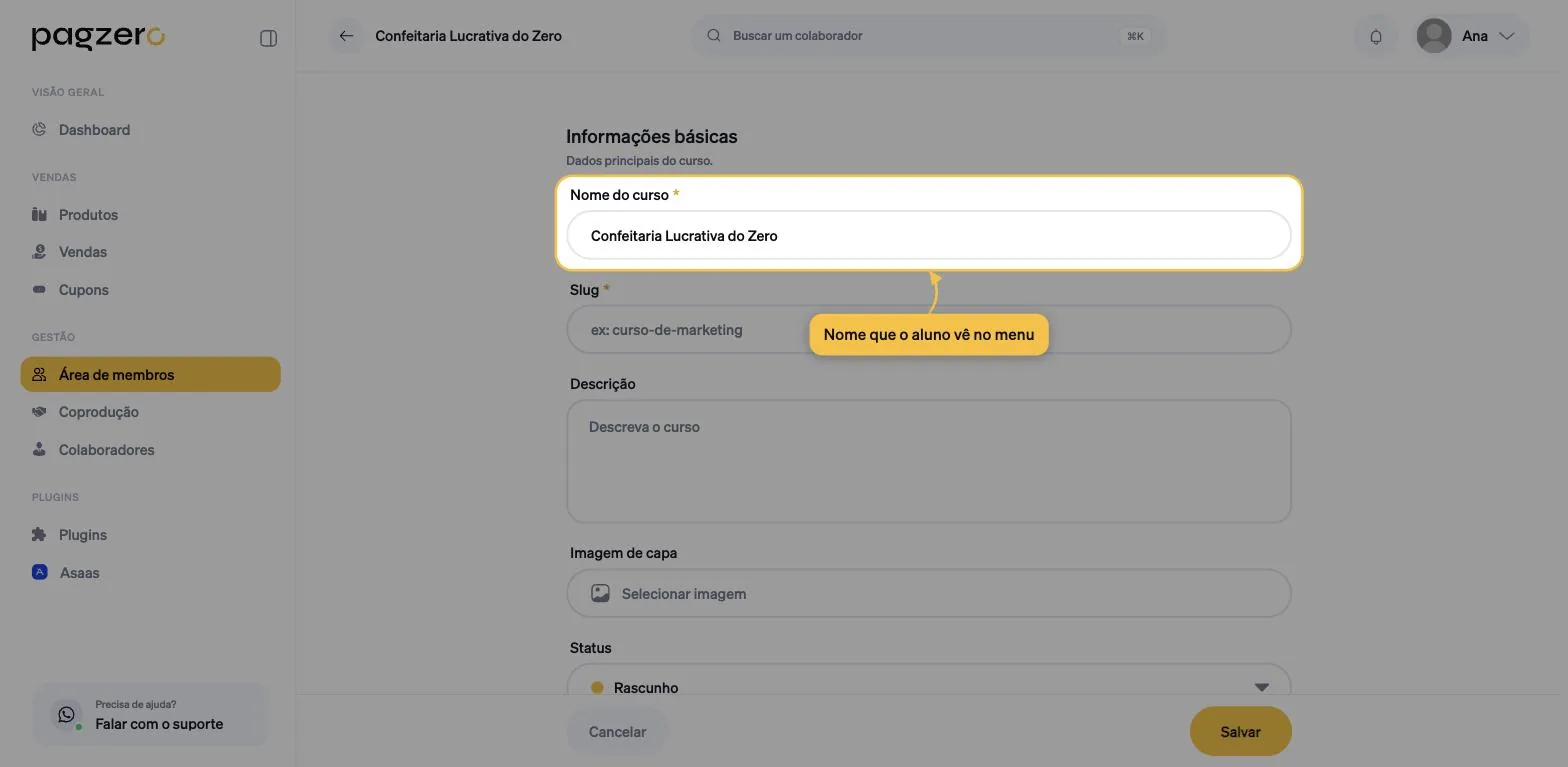1568x767 pixels.
Task: Click the pagzero logo
Action: click(98, 37)
